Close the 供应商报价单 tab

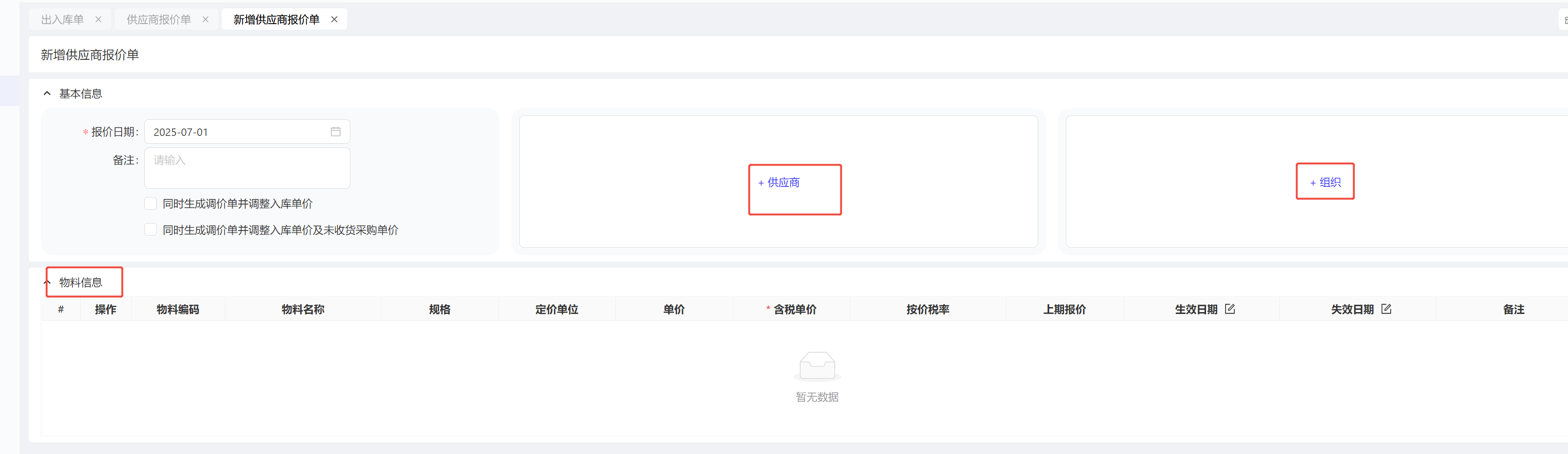pyautogui.click(x=206, y=19)
